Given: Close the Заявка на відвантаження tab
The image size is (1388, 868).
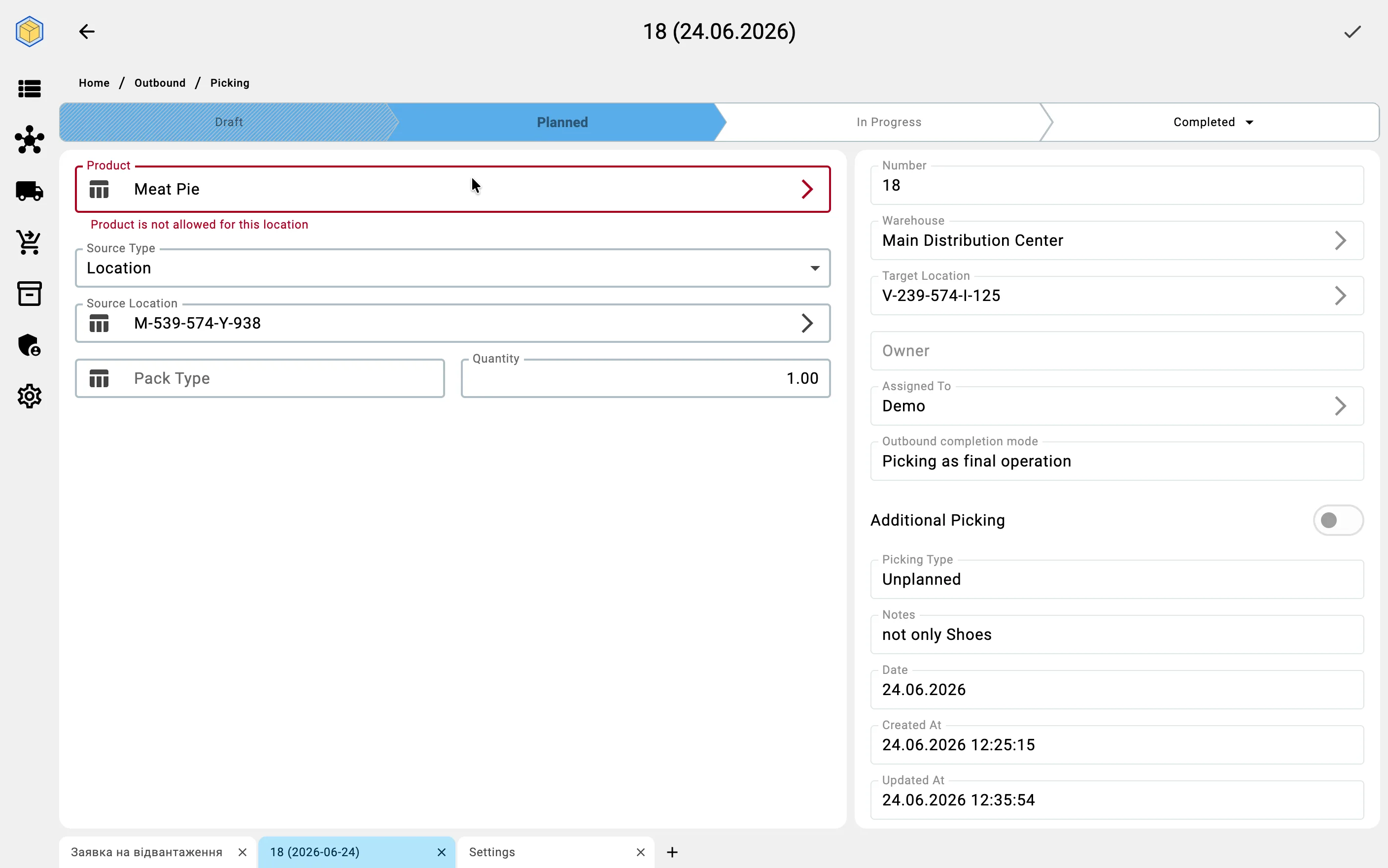Looking at the screenshot, I should coord(243,853).
